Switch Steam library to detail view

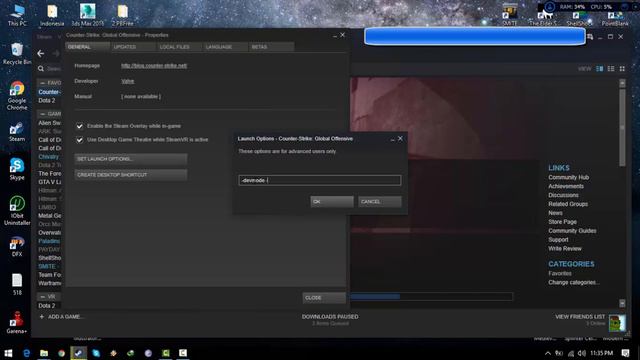[600, 69]
